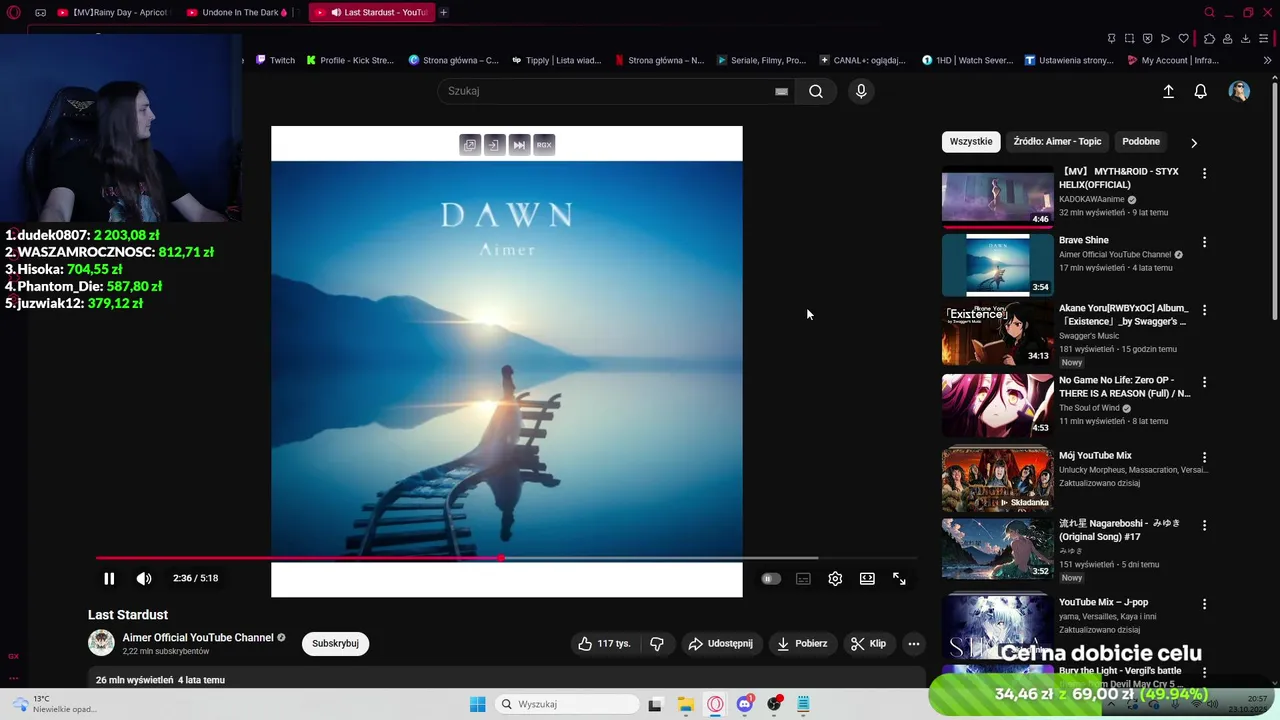Open the 流れ星 Nagareboshi video title
This screenshot has width=1280, height=720.
click(x=1120, y=530)
